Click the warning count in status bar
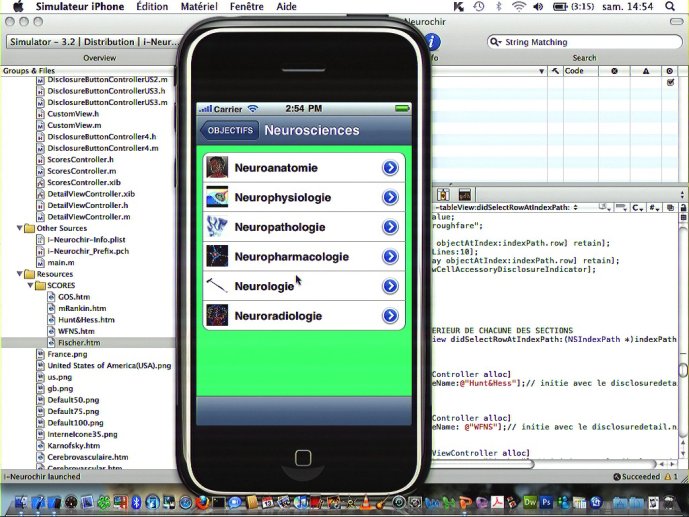This screenshot has height=517, width=689. click(x=671, y=477)
